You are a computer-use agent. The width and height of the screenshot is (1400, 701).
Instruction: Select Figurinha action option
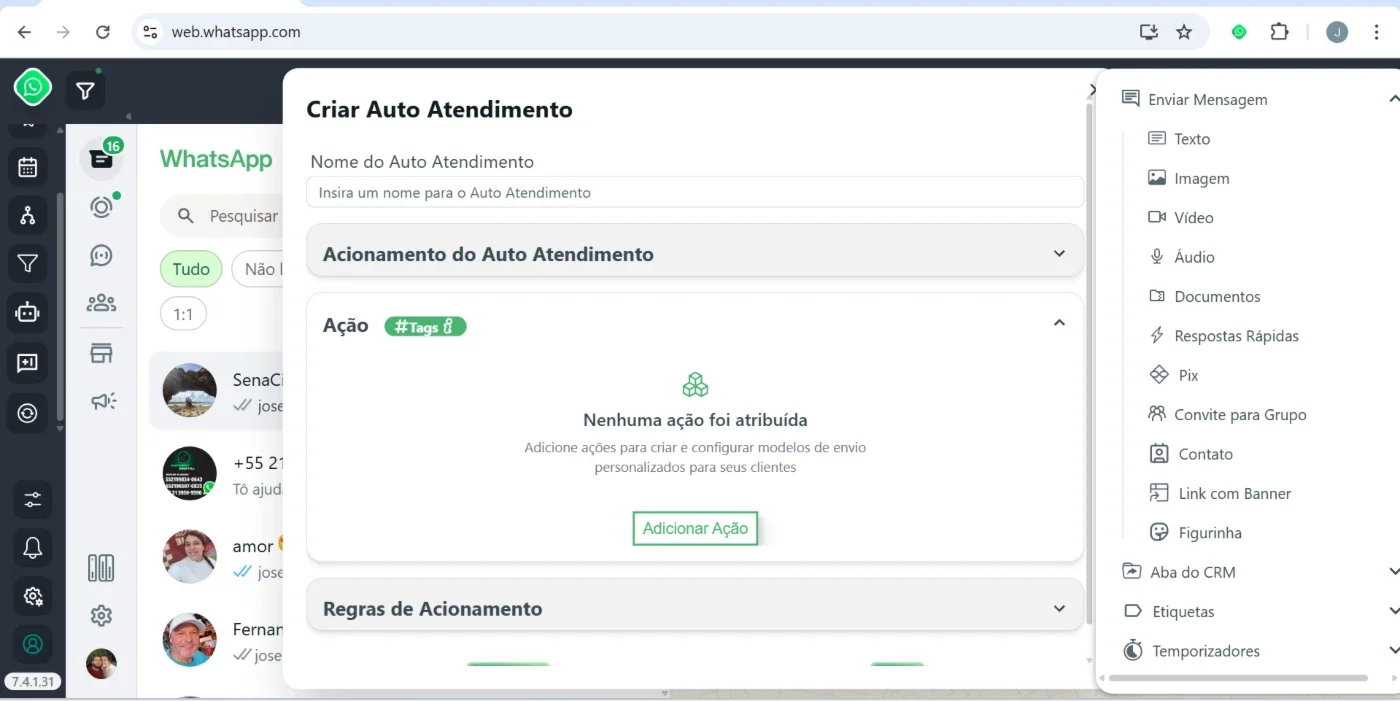tap(1195, 532)
